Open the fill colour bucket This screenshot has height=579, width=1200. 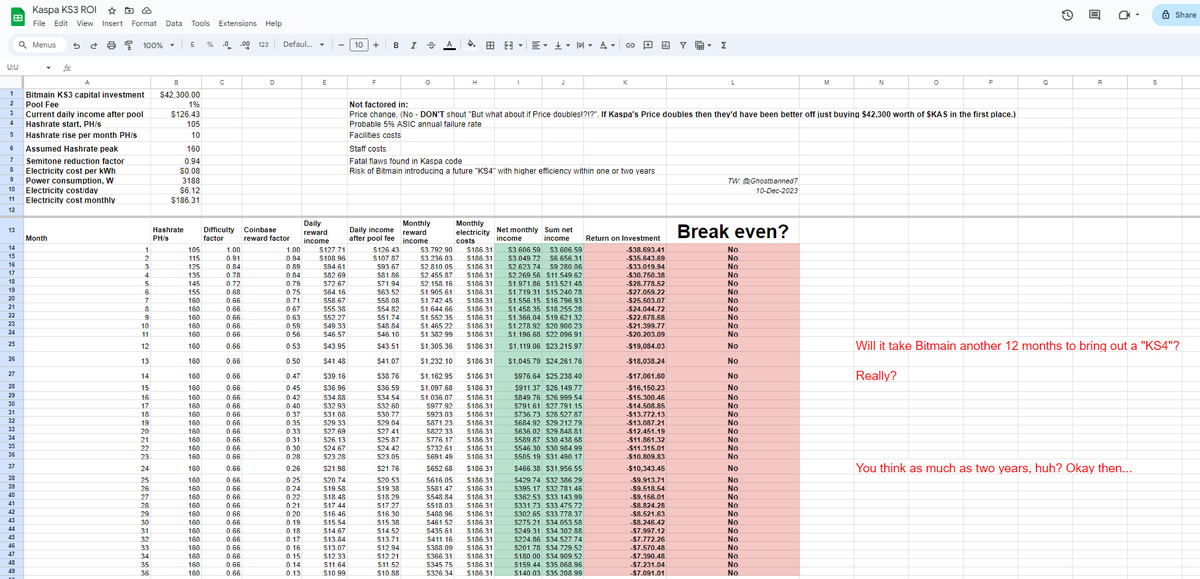(471, 45)
